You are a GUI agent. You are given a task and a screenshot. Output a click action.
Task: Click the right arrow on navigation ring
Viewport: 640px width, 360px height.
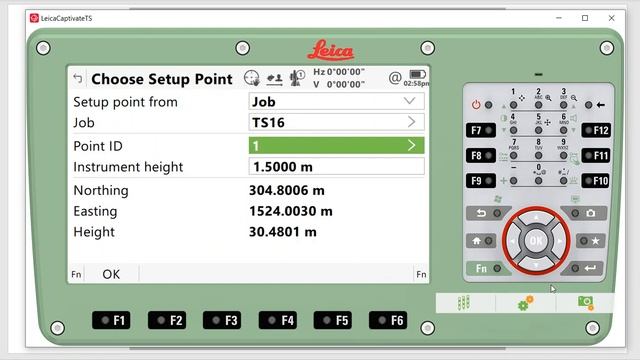click(x=559, y=241)
